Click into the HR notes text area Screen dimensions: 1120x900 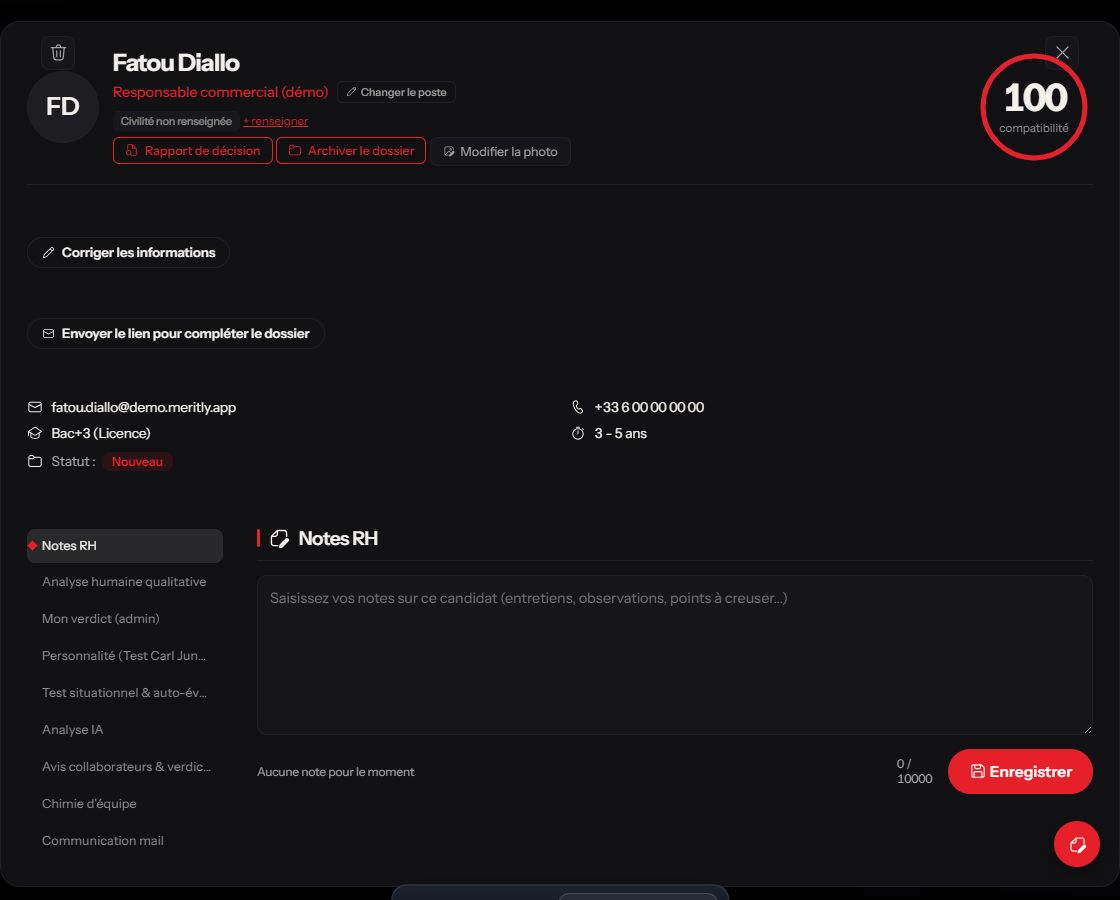click(x=674, y=655)
